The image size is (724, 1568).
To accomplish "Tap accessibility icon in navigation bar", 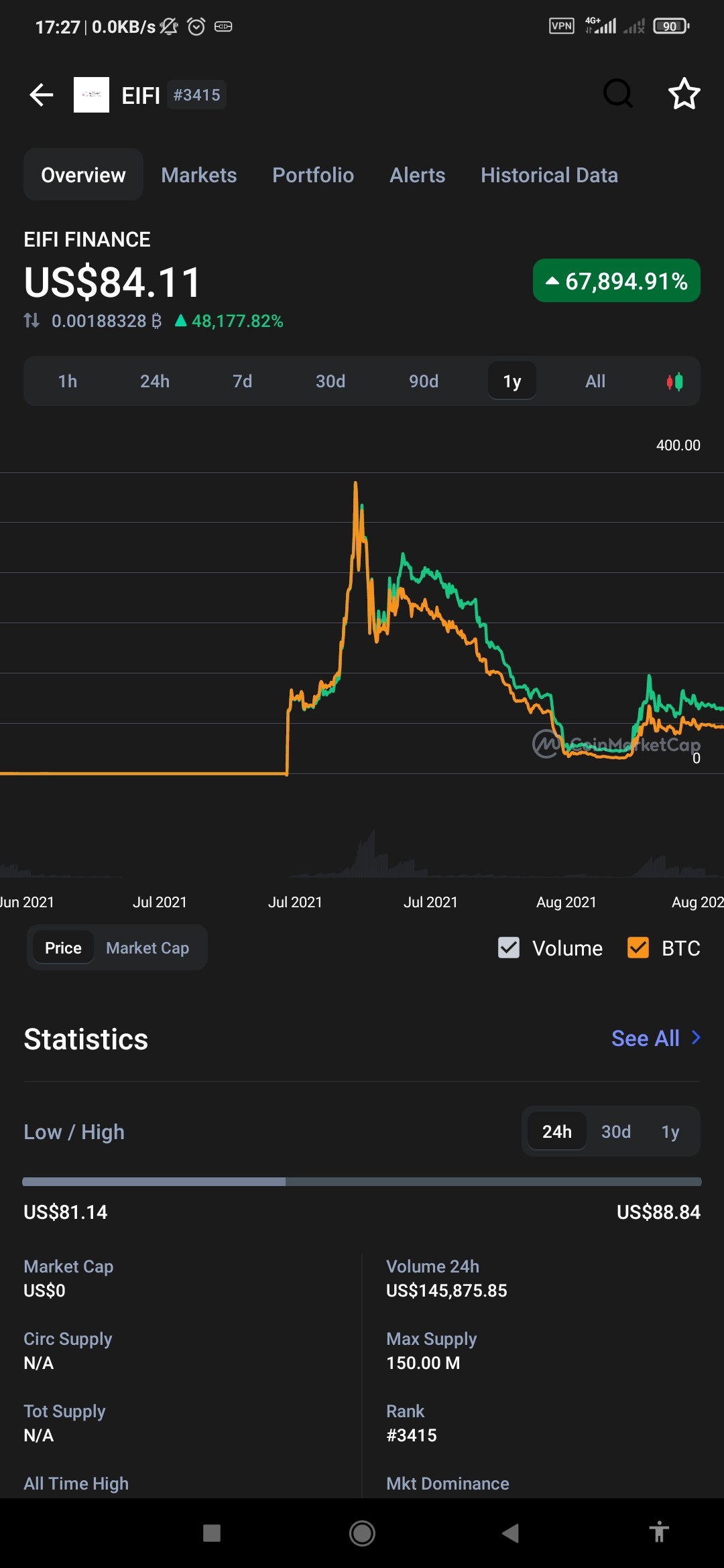I will coord(659,1532).
